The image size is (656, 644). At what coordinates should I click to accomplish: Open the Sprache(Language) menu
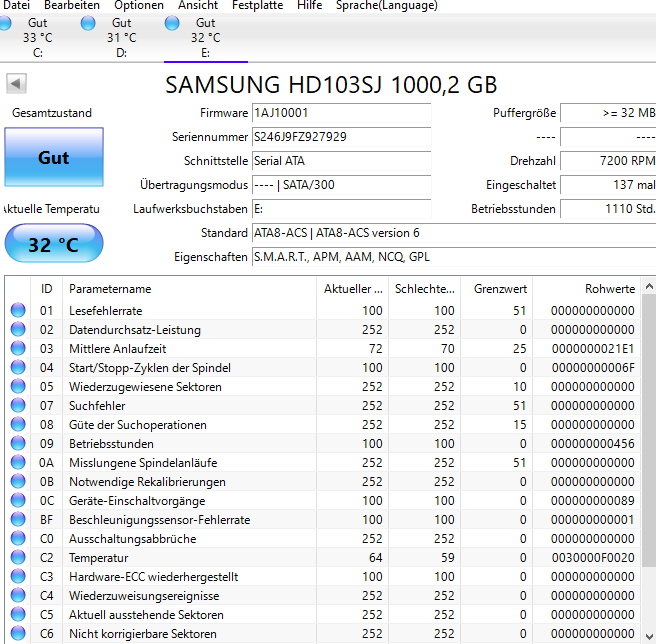(387, 5)
